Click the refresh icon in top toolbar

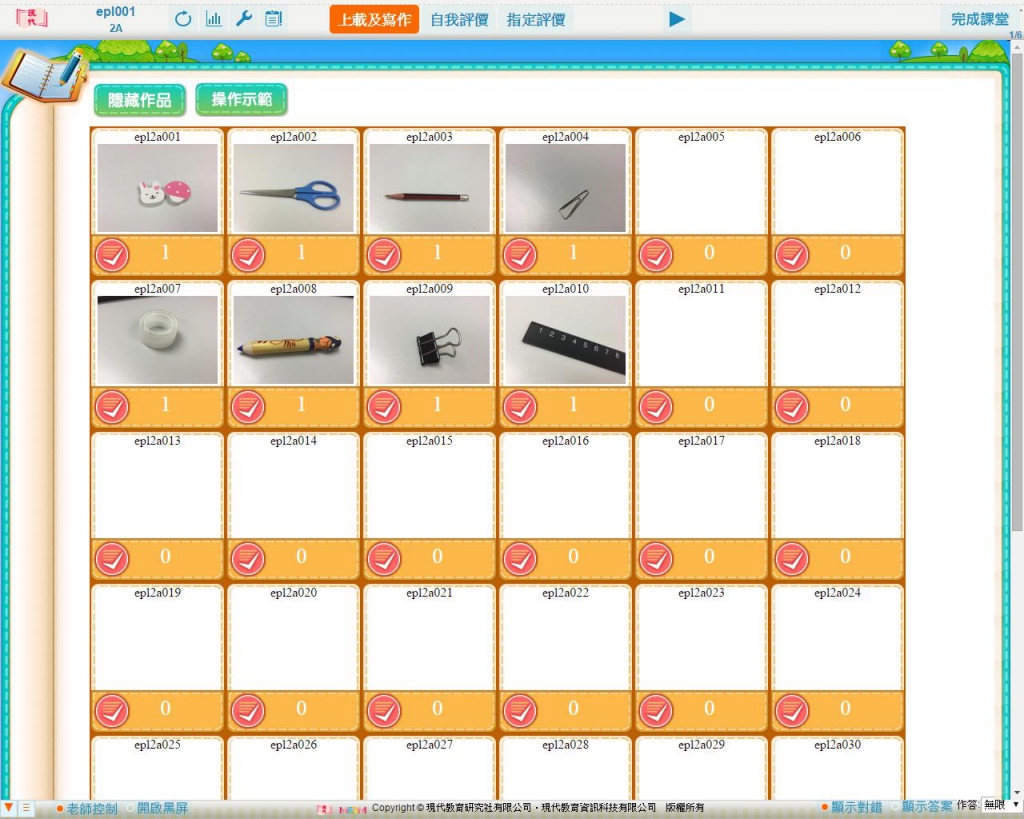pyautogui.click(x=183, y=19)
